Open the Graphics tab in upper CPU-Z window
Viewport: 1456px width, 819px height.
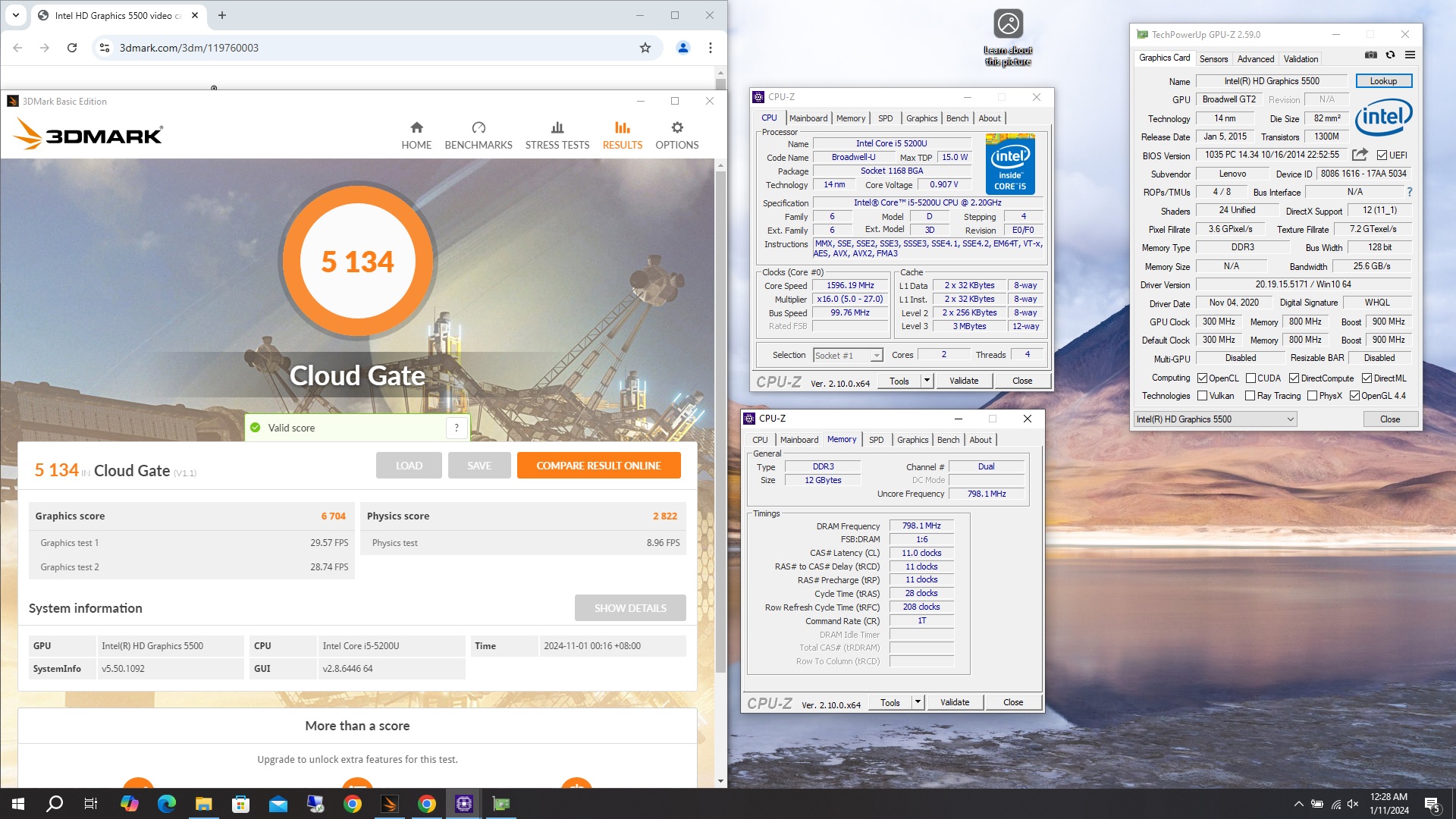921,118
